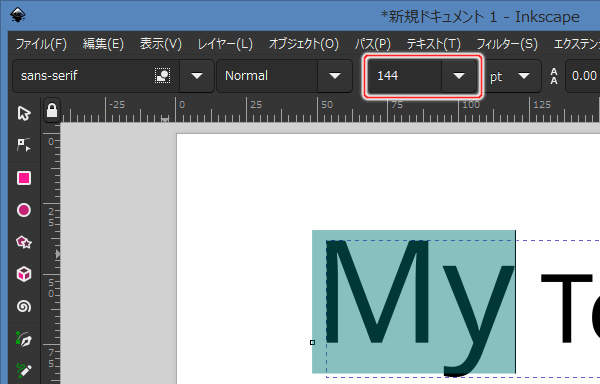Screen dimensions: 600x384
Task: Select the Star polygon tool
Action: tap(24, 242)
